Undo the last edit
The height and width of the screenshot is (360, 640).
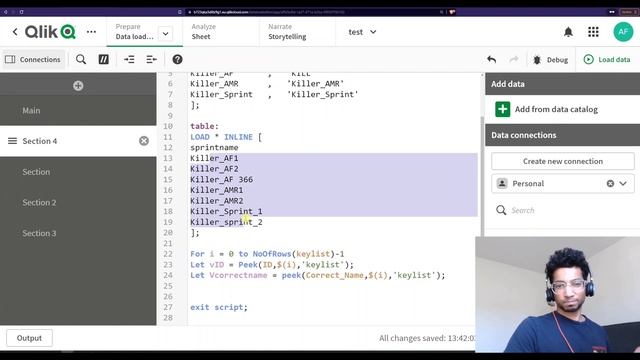click(491, 60)
